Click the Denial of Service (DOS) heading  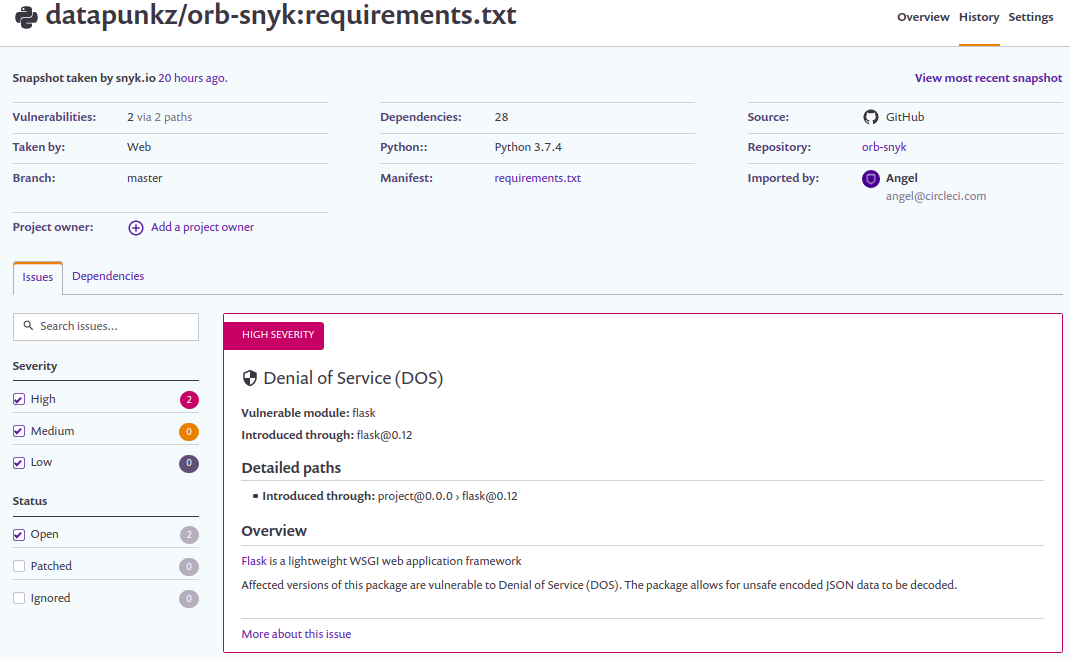353,378
